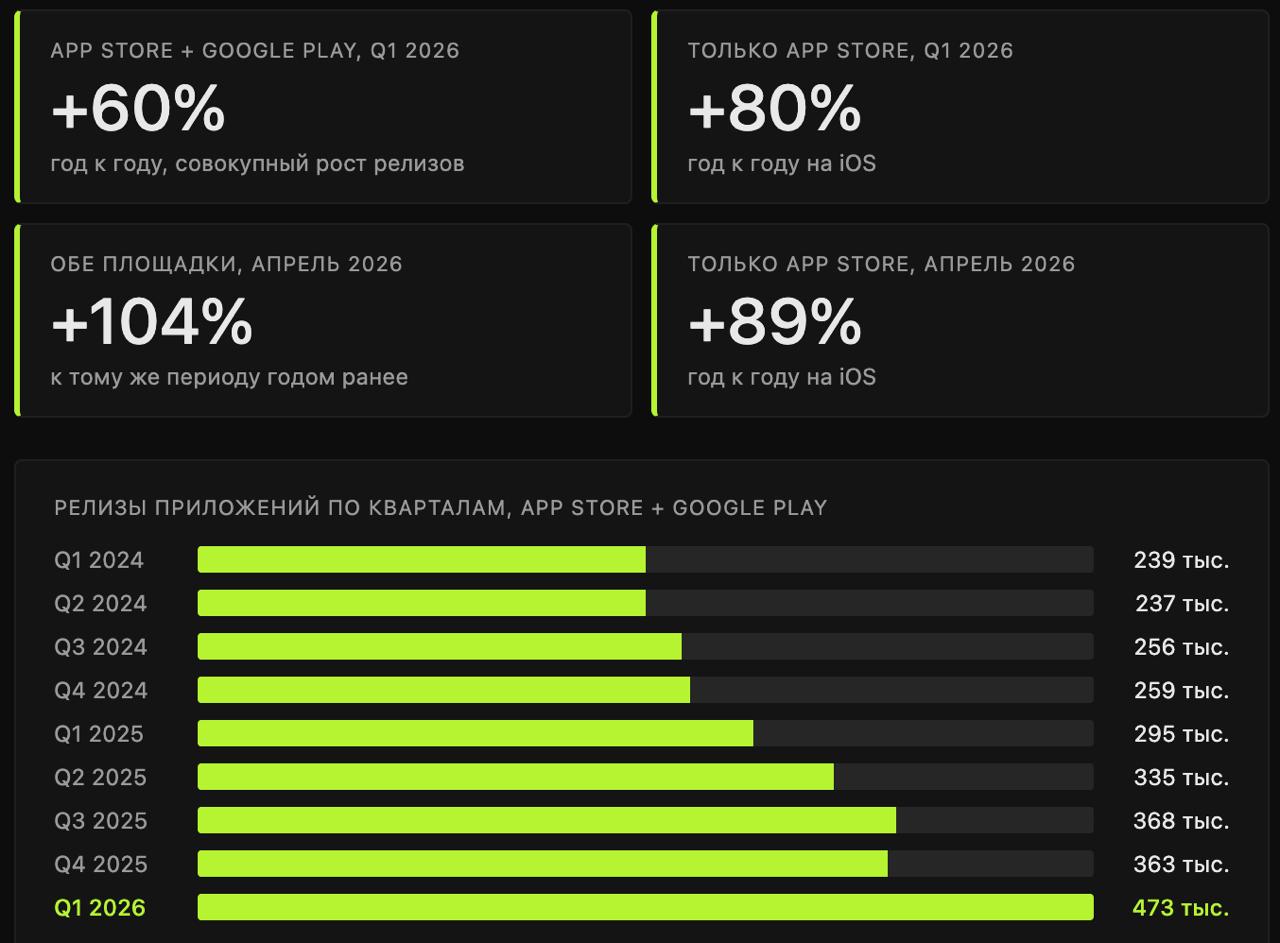Select the +89% App Store April 2026 card
Image resolution: width=1280 pixels, height=943 pixels.
coord(960,320)
